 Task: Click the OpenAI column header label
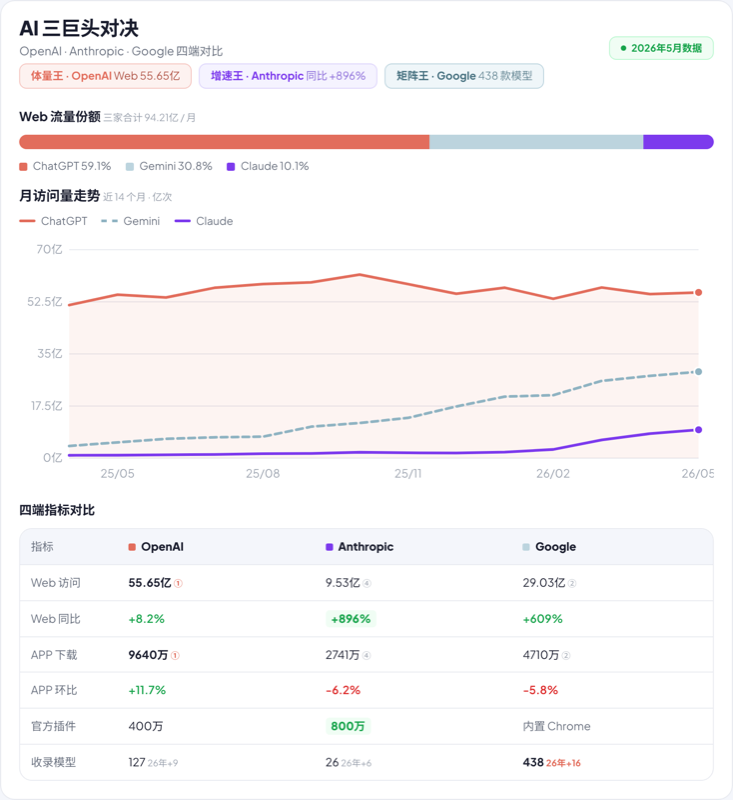pyautogui.click(x=162, y=547)
